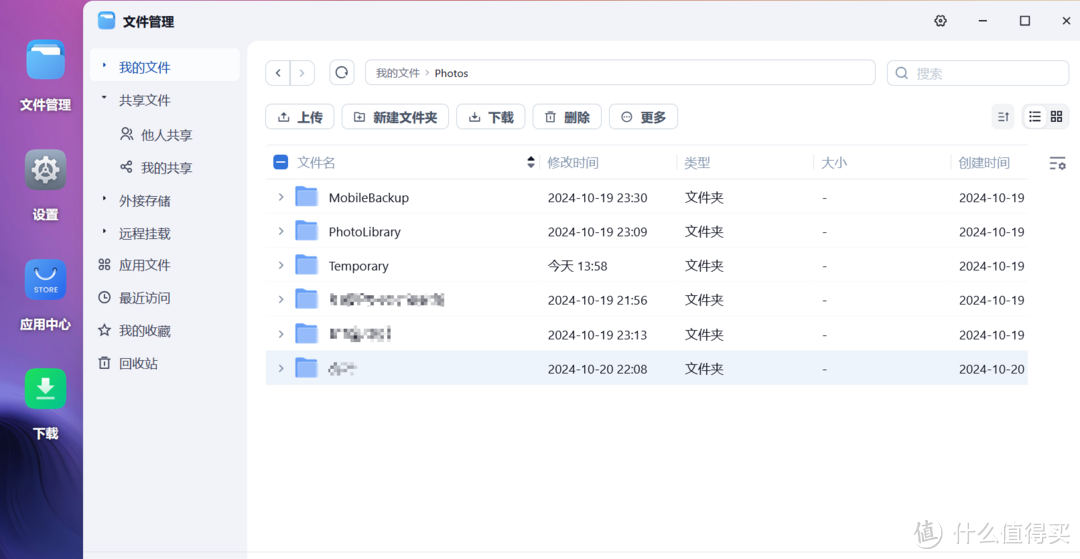
Task: Click the file manager title logo
Action: click(x=106, y=21)
